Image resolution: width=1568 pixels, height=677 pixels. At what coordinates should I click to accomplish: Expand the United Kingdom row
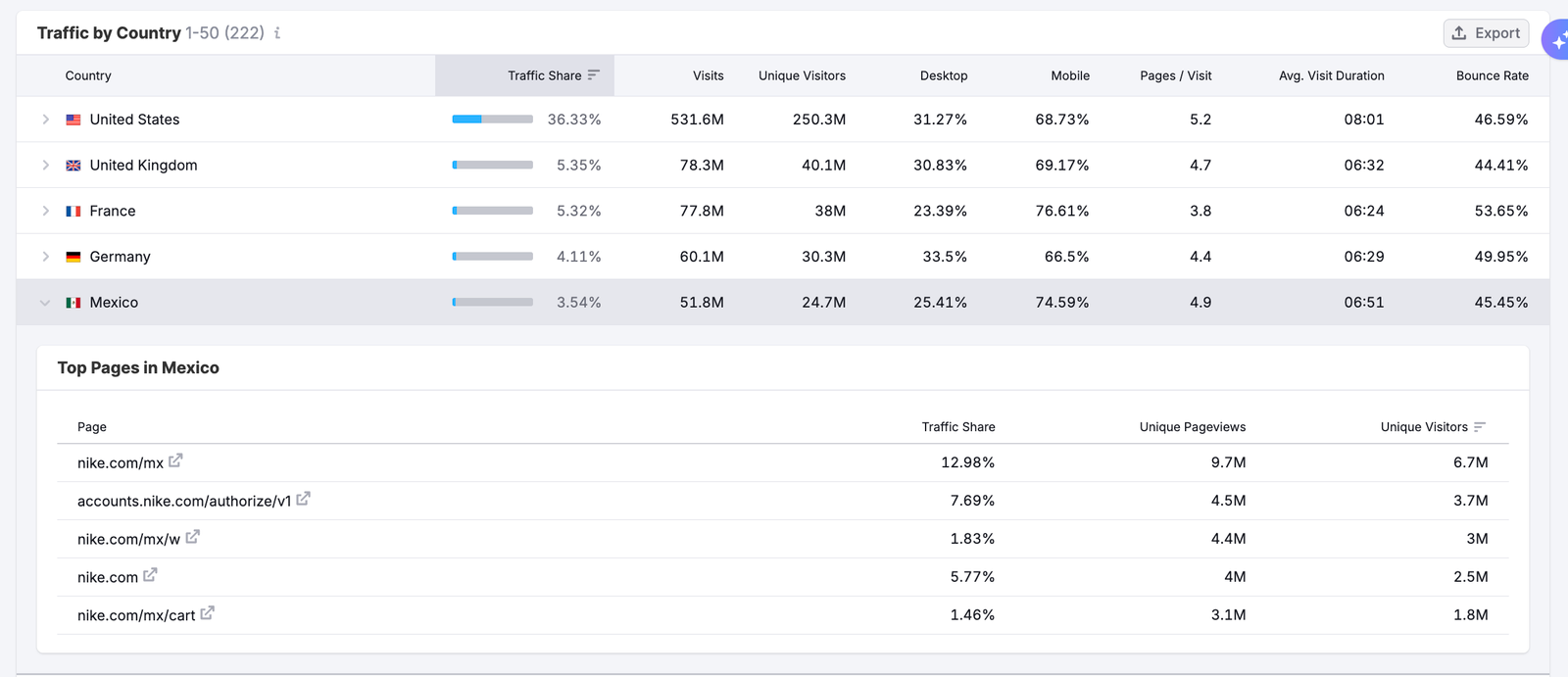(x=45, y=166)
